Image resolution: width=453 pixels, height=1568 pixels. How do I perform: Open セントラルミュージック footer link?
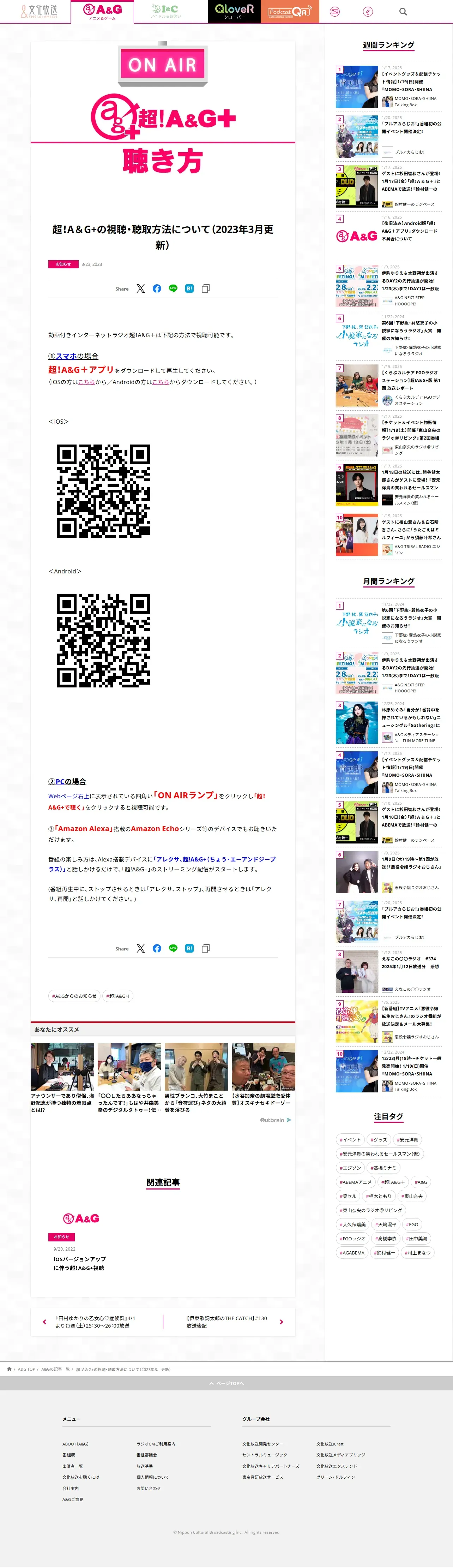pos(265,1455)
